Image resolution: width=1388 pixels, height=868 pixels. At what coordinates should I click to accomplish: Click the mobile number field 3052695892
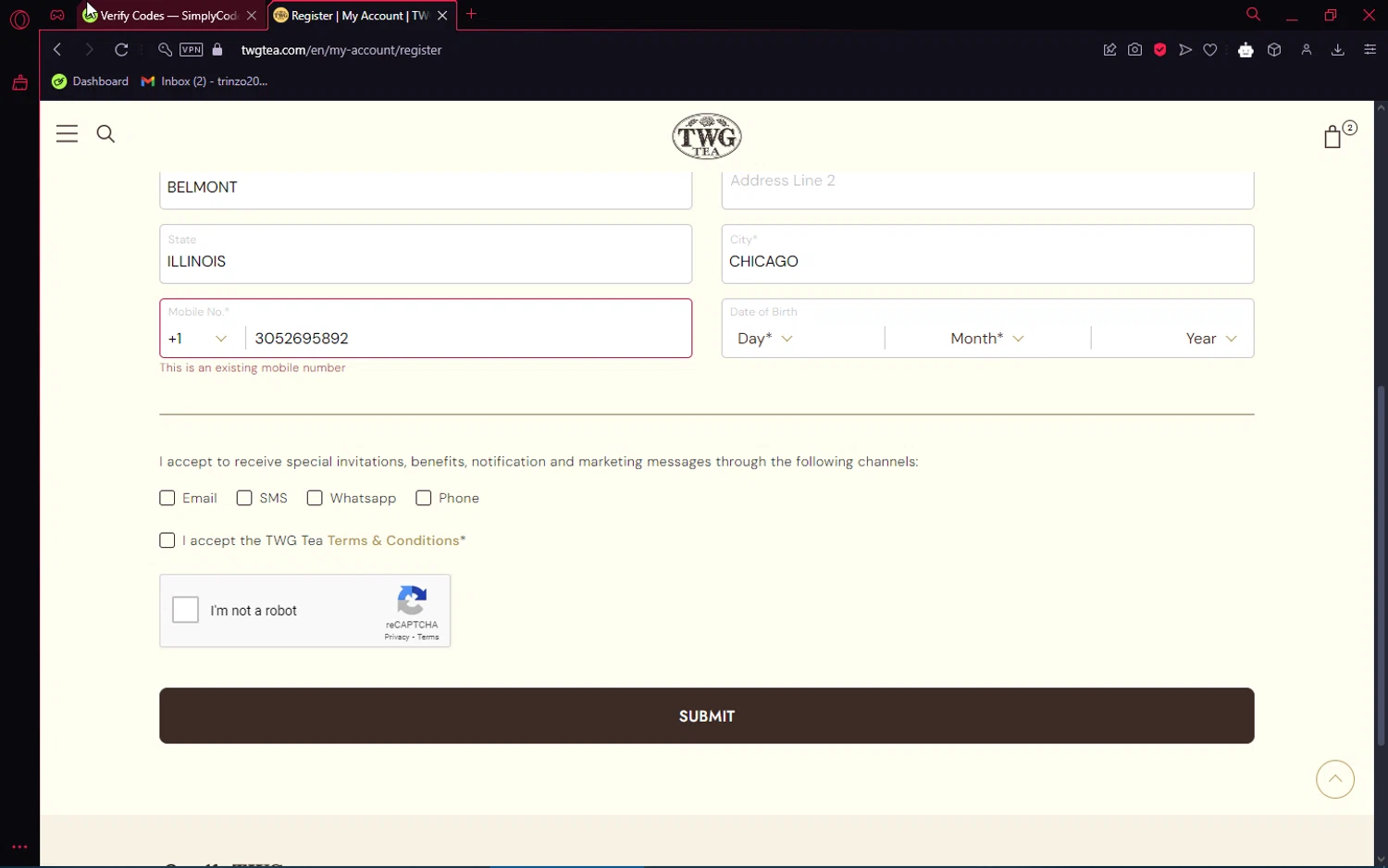click(x=468, y=339)
